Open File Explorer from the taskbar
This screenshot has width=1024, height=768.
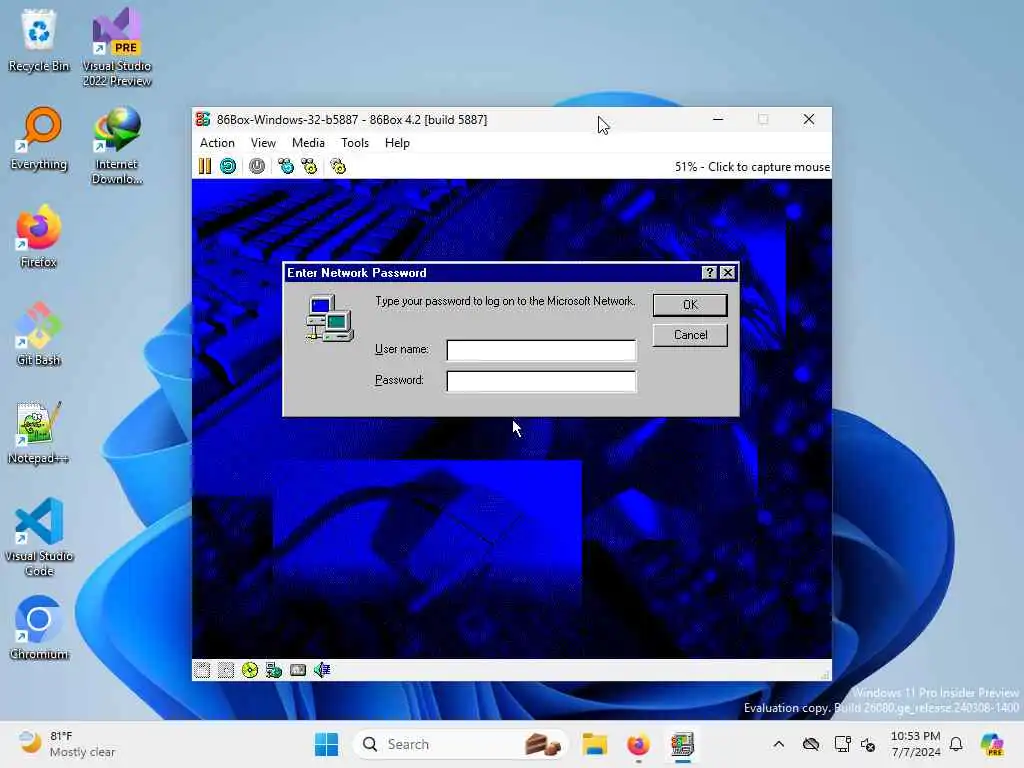[595, 744]
